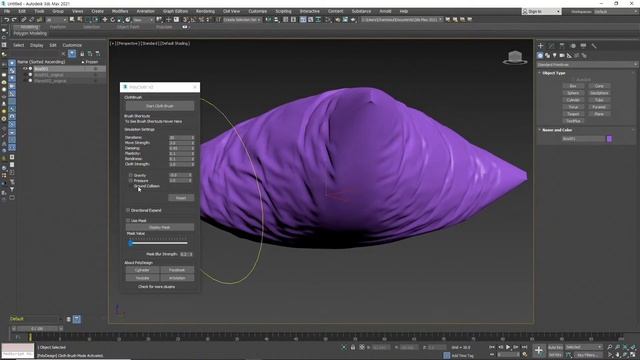
Task: Open the Hierarchy tab in command panel
Action: tap(562, 46)
